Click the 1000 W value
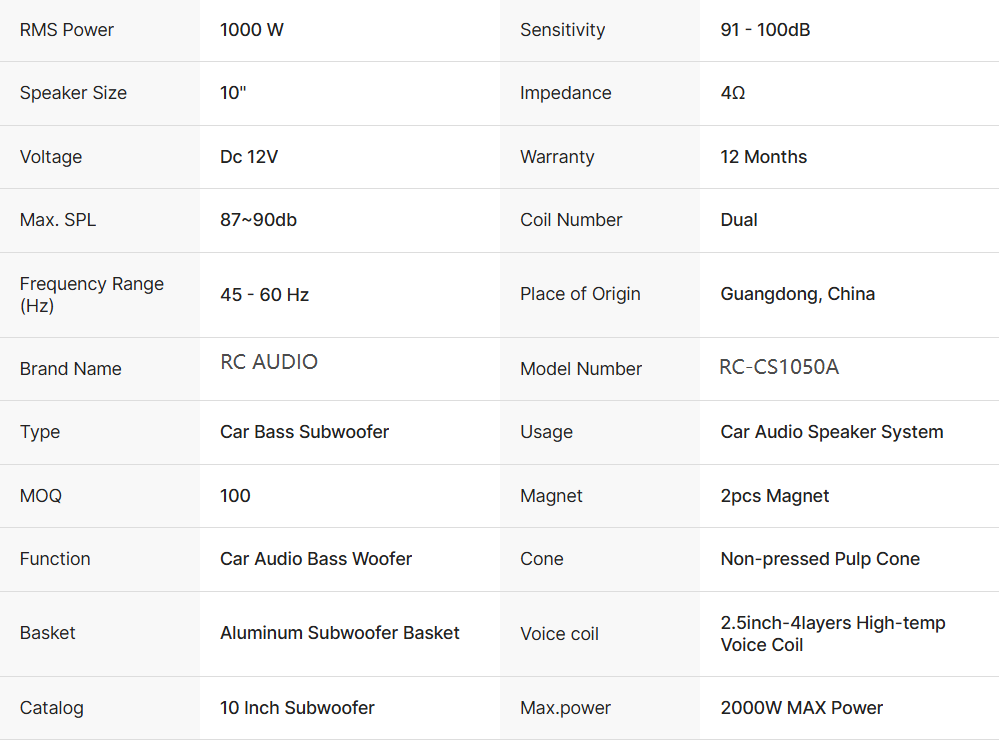This screenshot has width=999, height=740. [x=252, y=30]
